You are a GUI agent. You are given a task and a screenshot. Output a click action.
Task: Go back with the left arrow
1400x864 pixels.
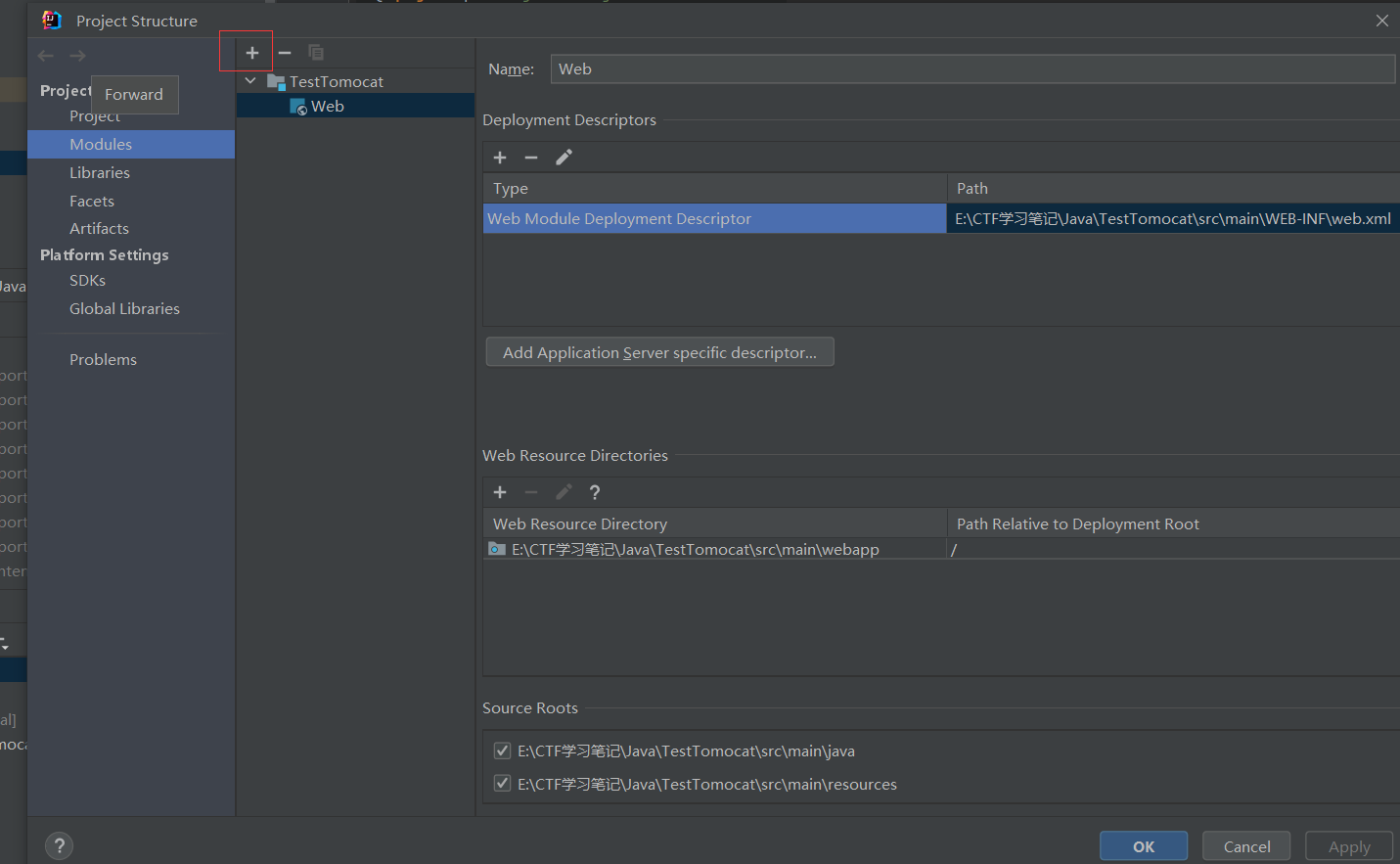tap(45, 56)
